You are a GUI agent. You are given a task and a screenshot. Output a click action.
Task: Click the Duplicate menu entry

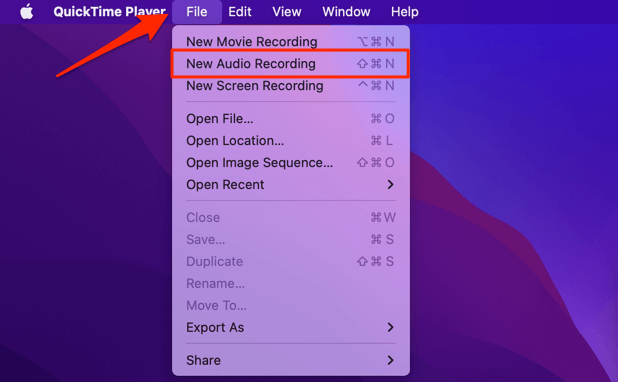(x=291, y=261)
